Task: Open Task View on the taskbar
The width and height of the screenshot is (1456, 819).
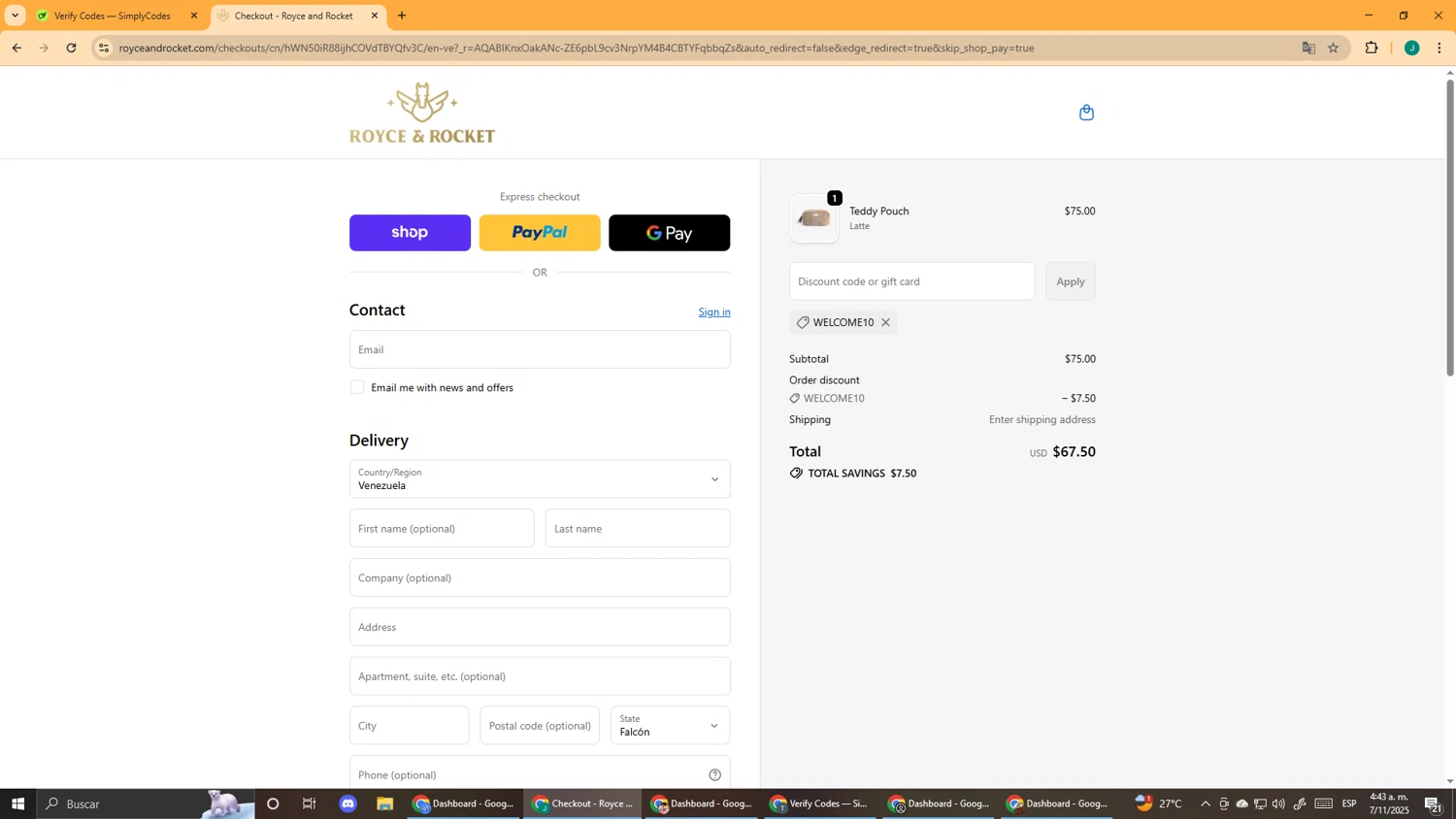Action: (x=310, y=803)
